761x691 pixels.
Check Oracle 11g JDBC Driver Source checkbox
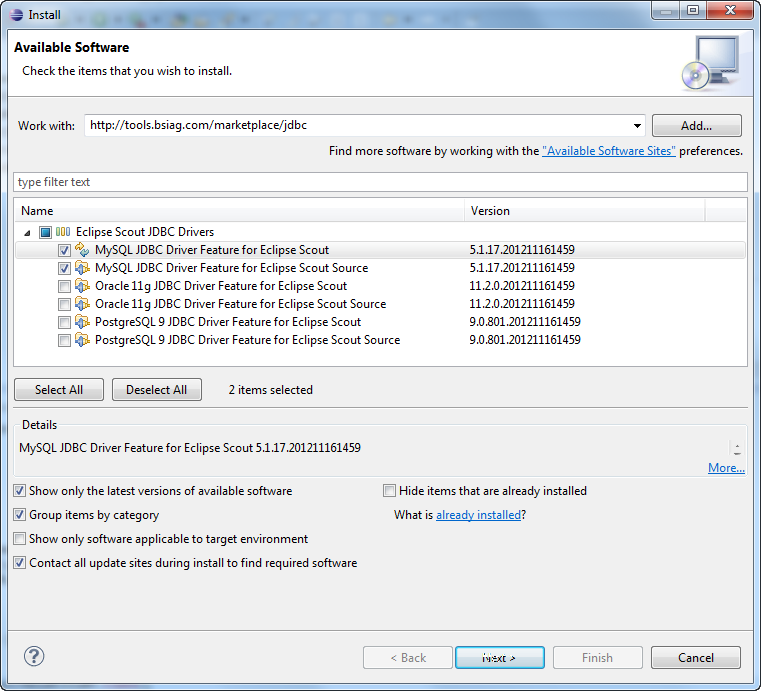point(64,304)
